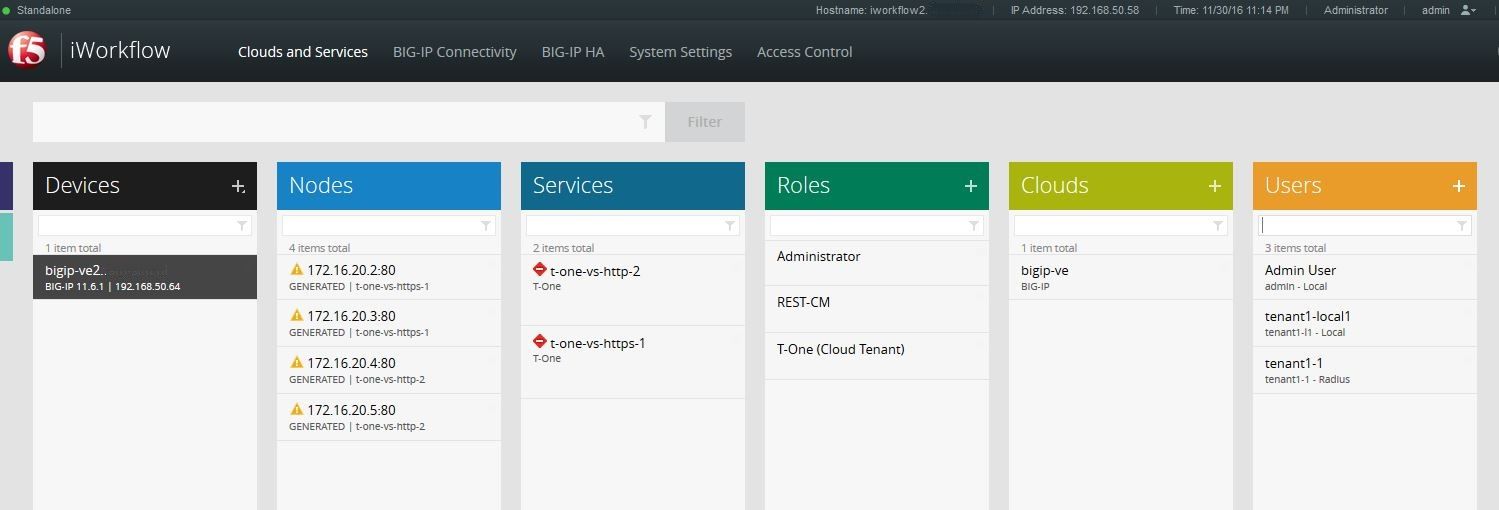
Task: Click the F5 logo icon
Action: tap(26, 51)
